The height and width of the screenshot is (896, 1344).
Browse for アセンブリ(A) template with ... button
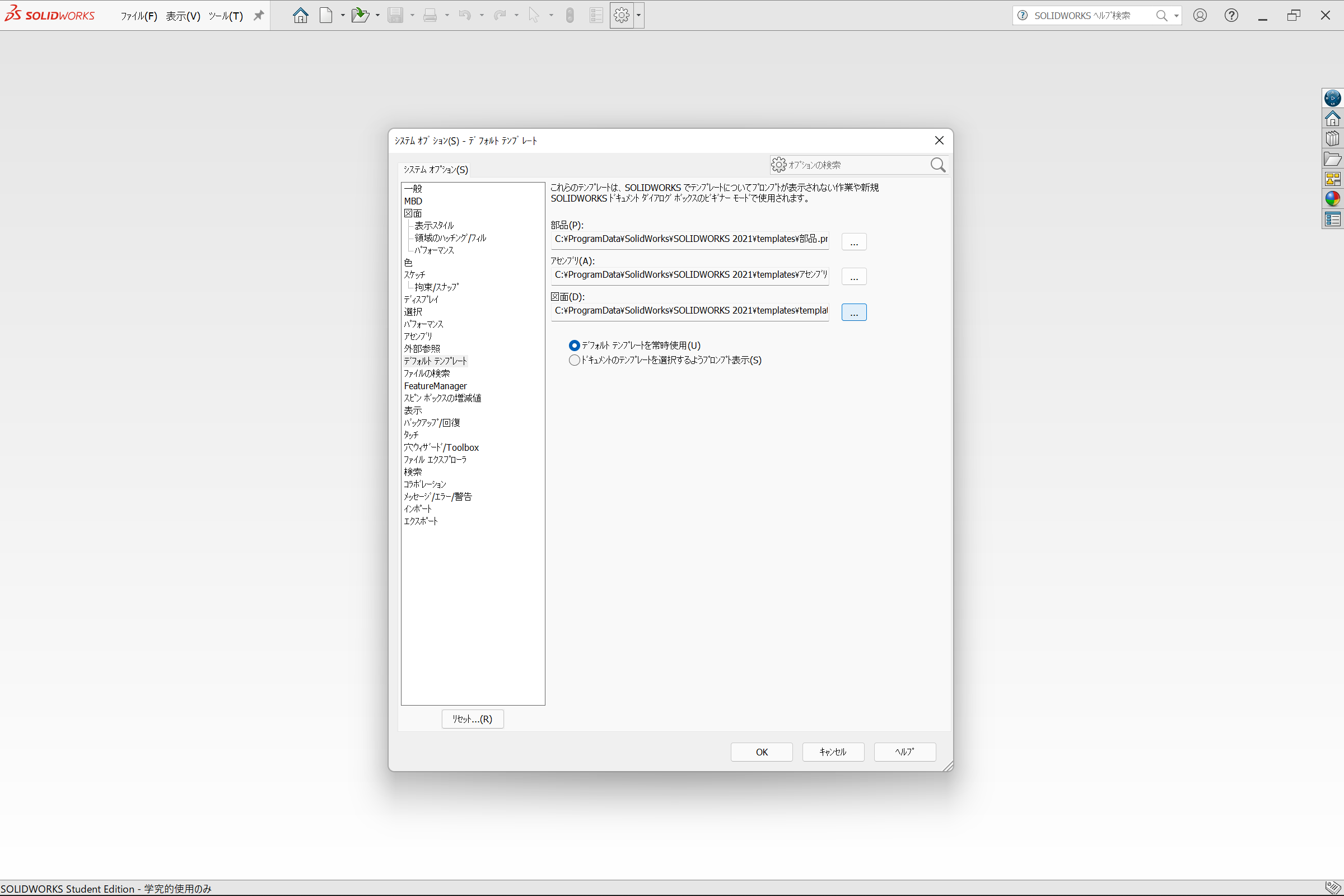pos(853,277)
